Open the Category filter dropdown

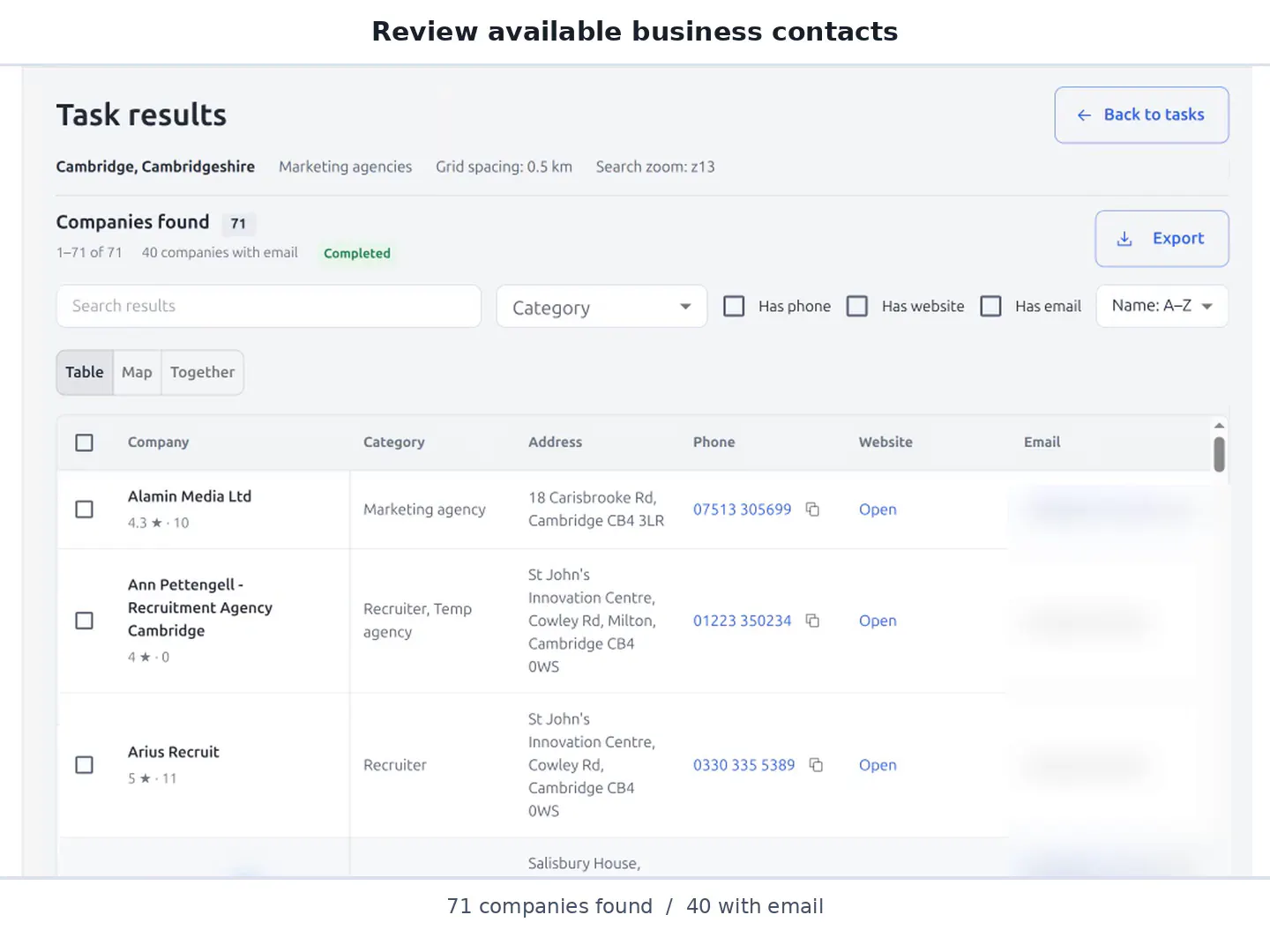(x=601, y=307)
